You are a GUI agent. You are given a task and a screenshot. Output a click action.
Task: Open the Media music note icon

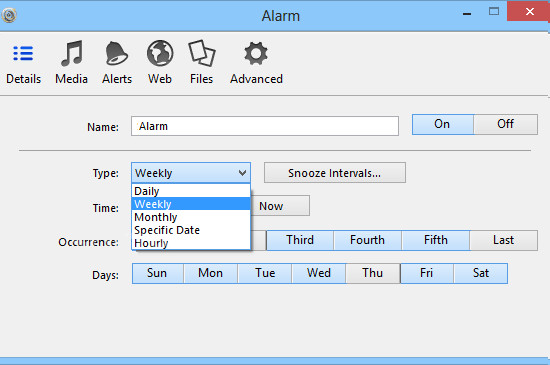pyautogui.click(x=72, y=53)
